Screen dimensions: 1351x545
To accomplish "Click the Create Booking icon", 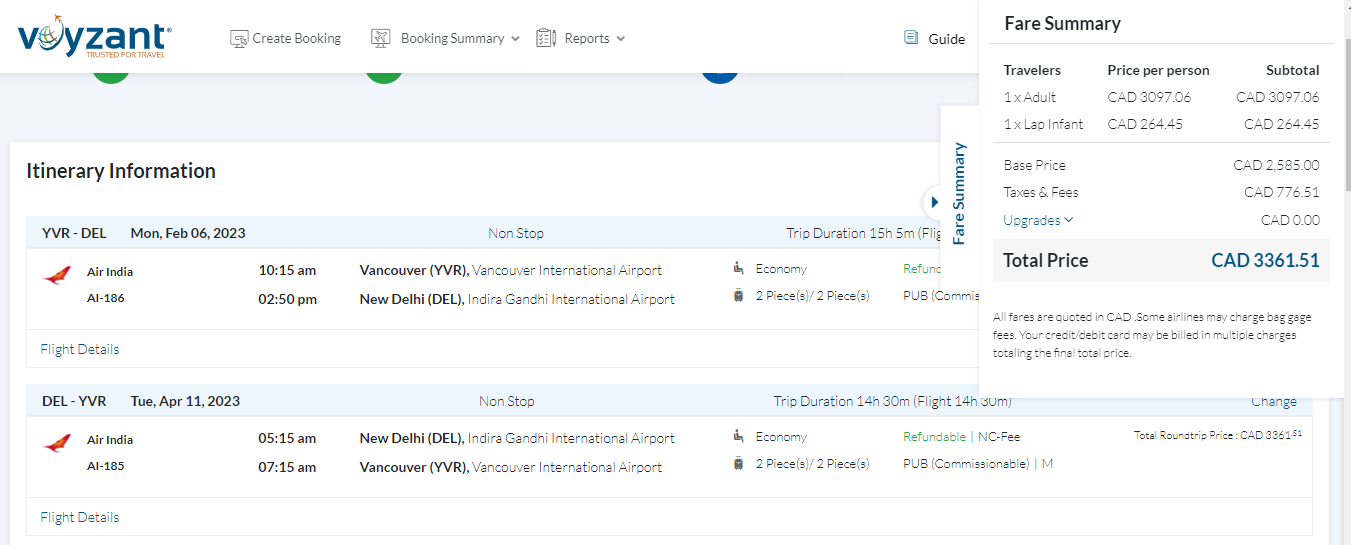I will [x=239, y=38].
